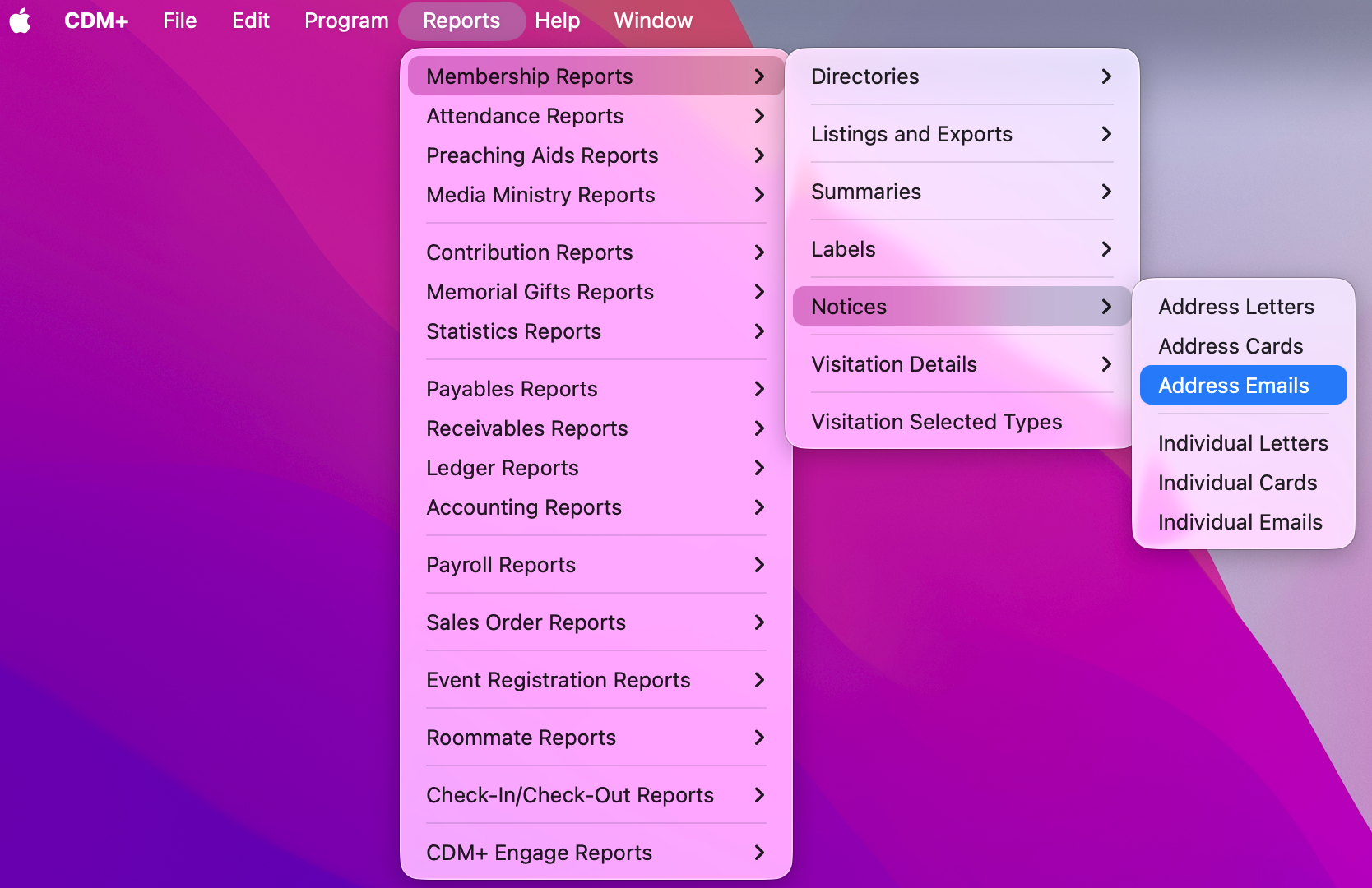
Task: Choose Address Letters notice
Action: pos(1244,307)
